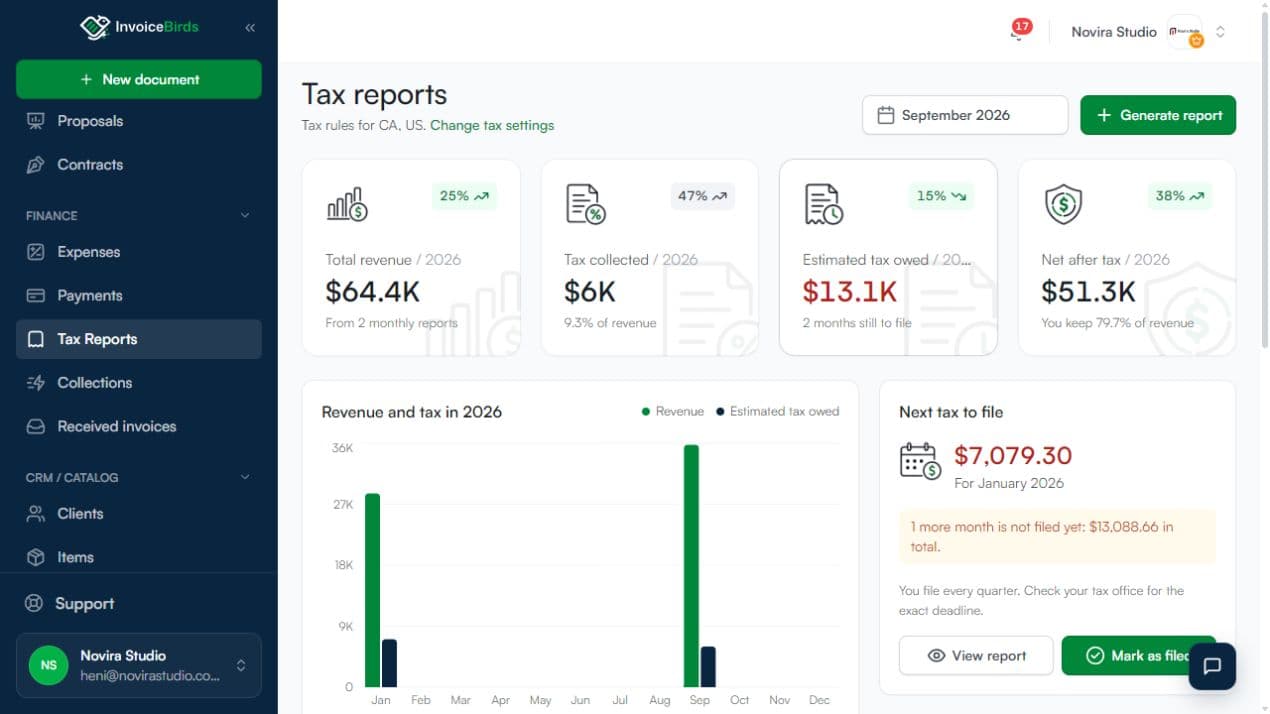Screen dimensions: 1270x714
Task: Expand the sidebar Novira Studio user menu
Action: 139,665
